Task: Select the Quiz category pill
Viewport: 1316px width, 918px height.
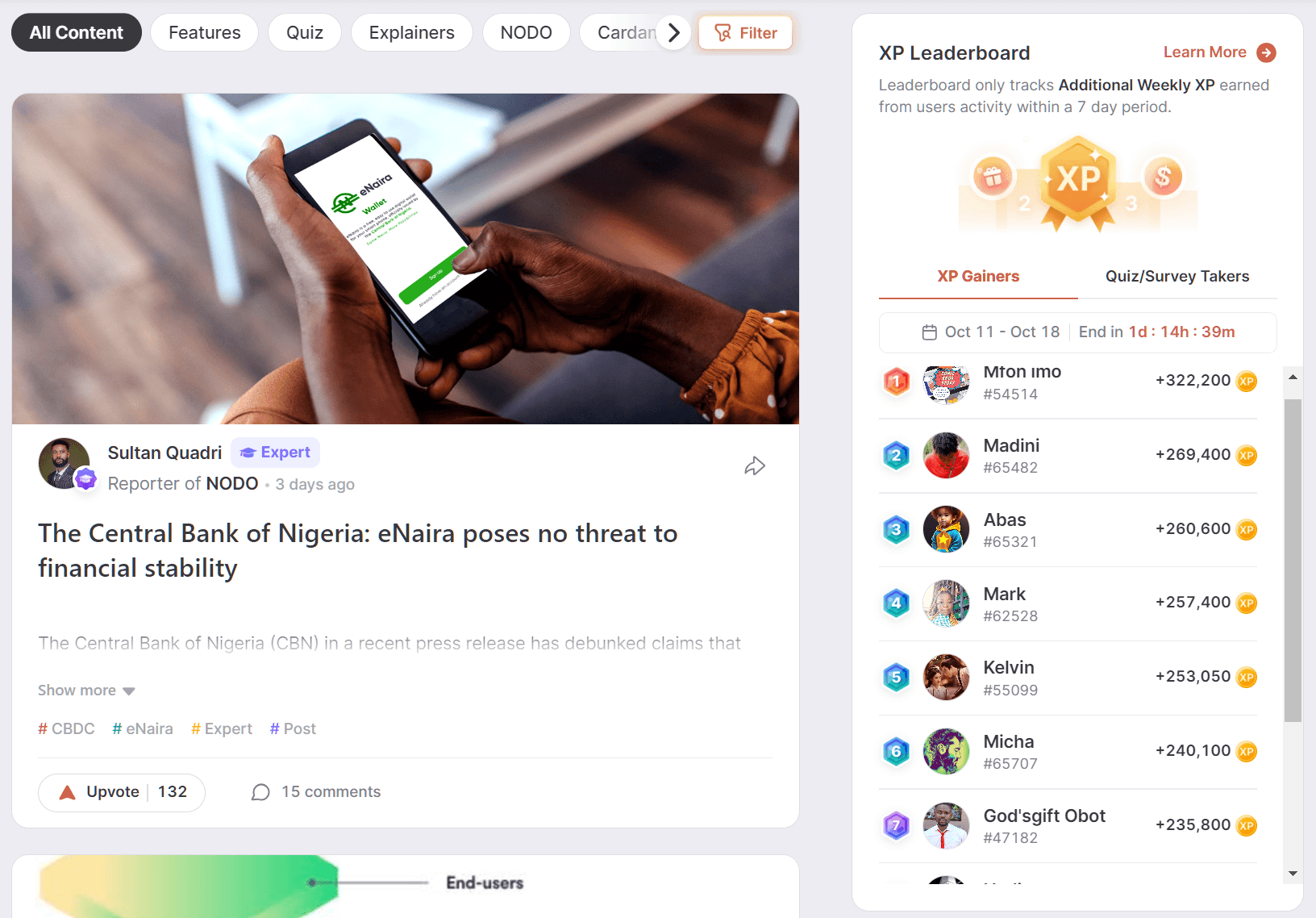Action: pyautogui.click(x=305, y=33)
